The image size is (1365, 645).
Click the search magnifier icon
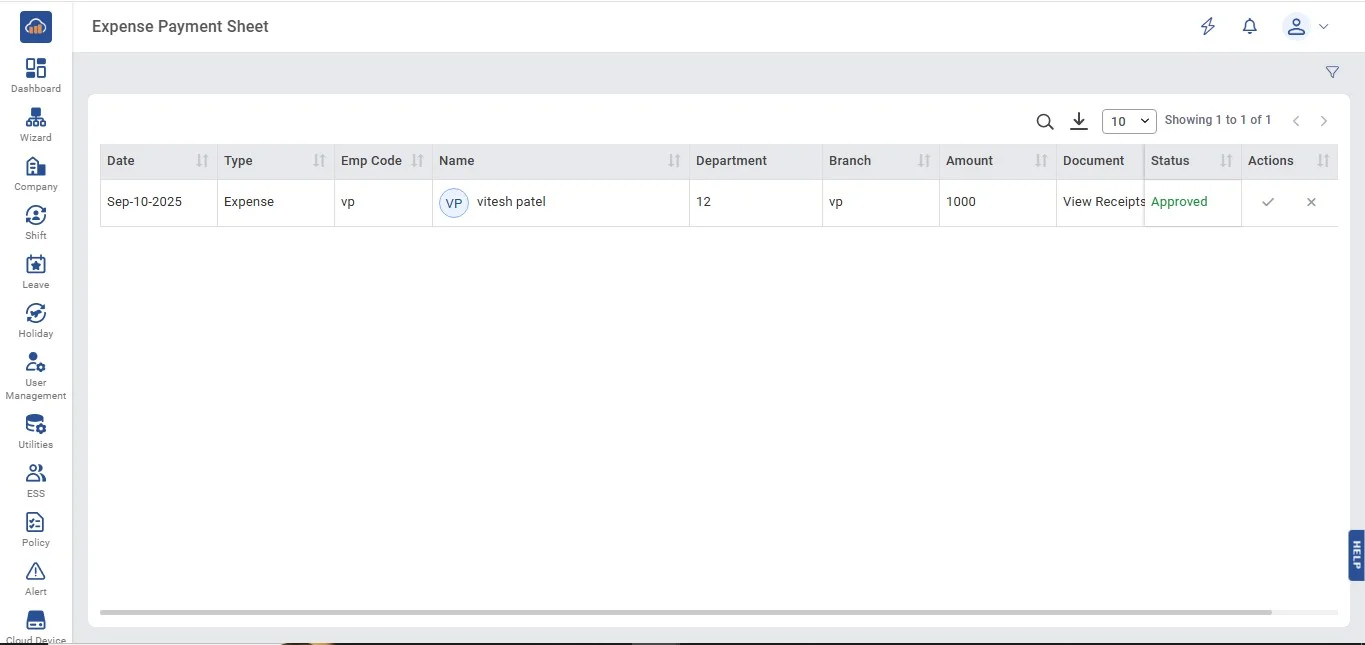coord(1045,122)
